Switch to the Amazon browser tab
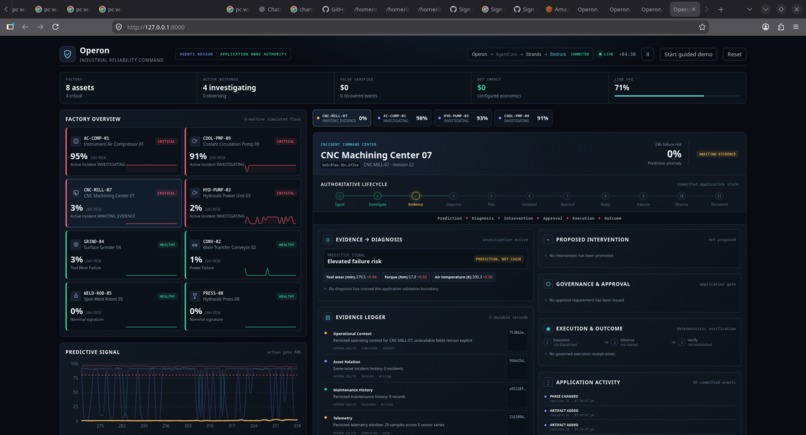 point(557,9)
